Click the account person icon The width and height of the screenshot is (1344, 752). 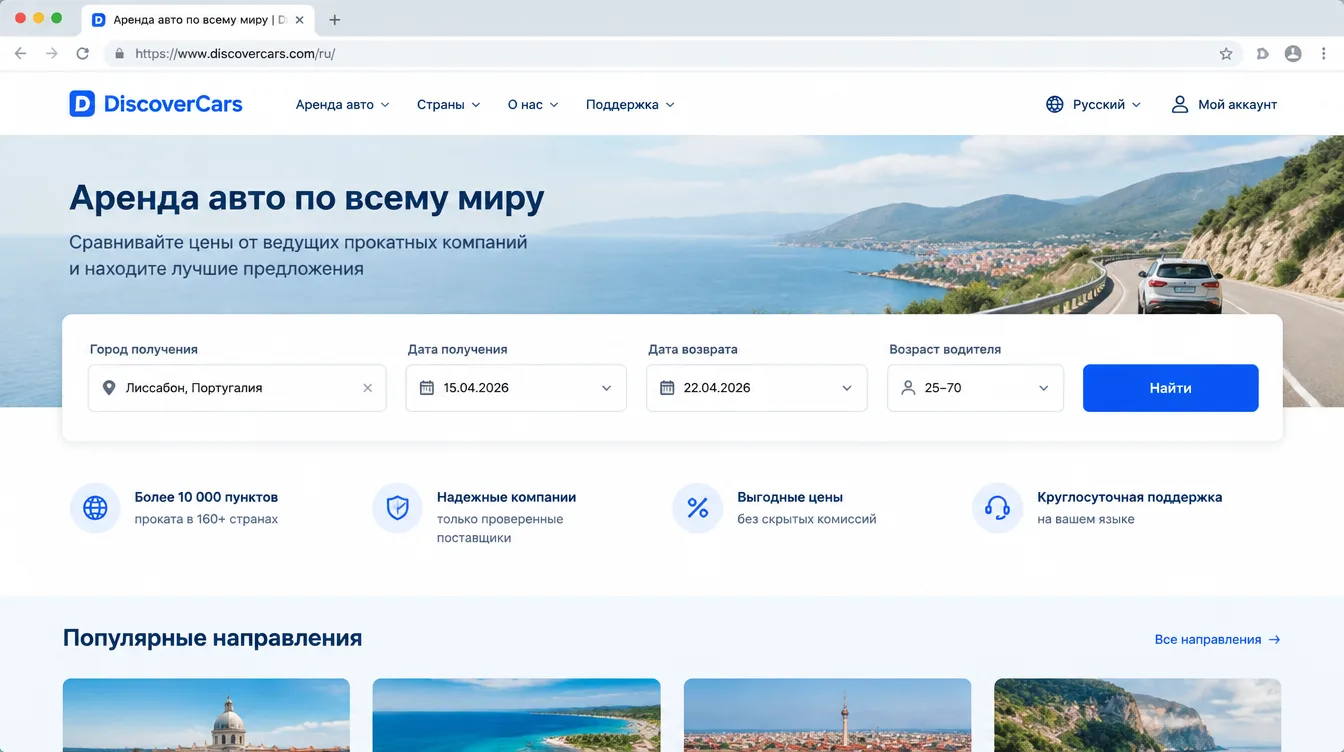[1180, 104]
